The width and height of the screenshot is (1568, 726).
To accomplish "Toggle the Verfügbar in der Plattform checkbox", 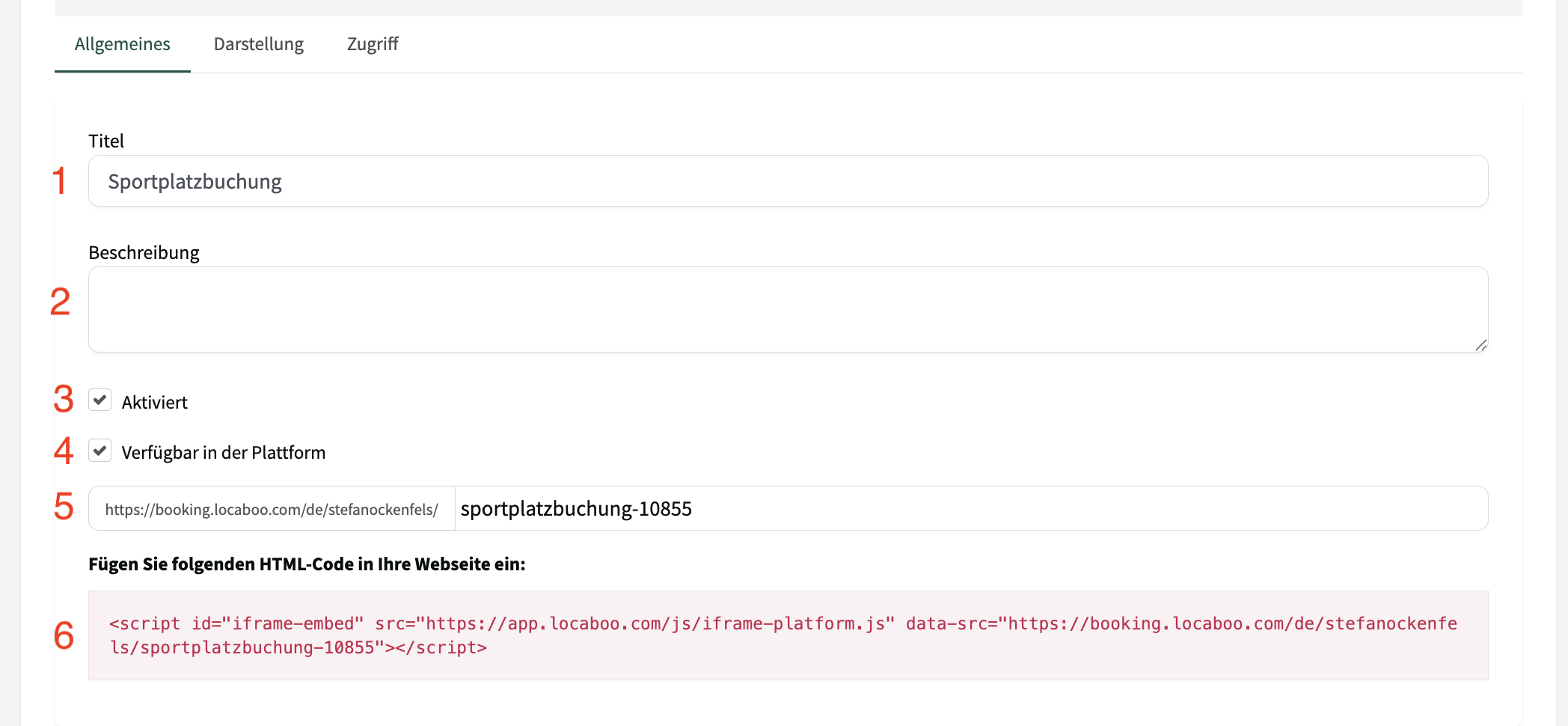I will click(x=100, y=451).
